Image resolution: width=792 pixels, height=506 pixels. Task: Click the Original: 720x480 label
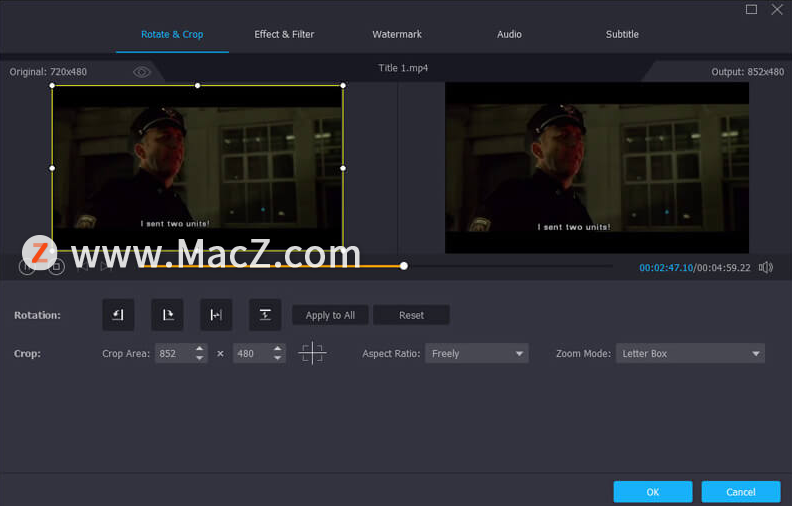[x=48, y=72]
